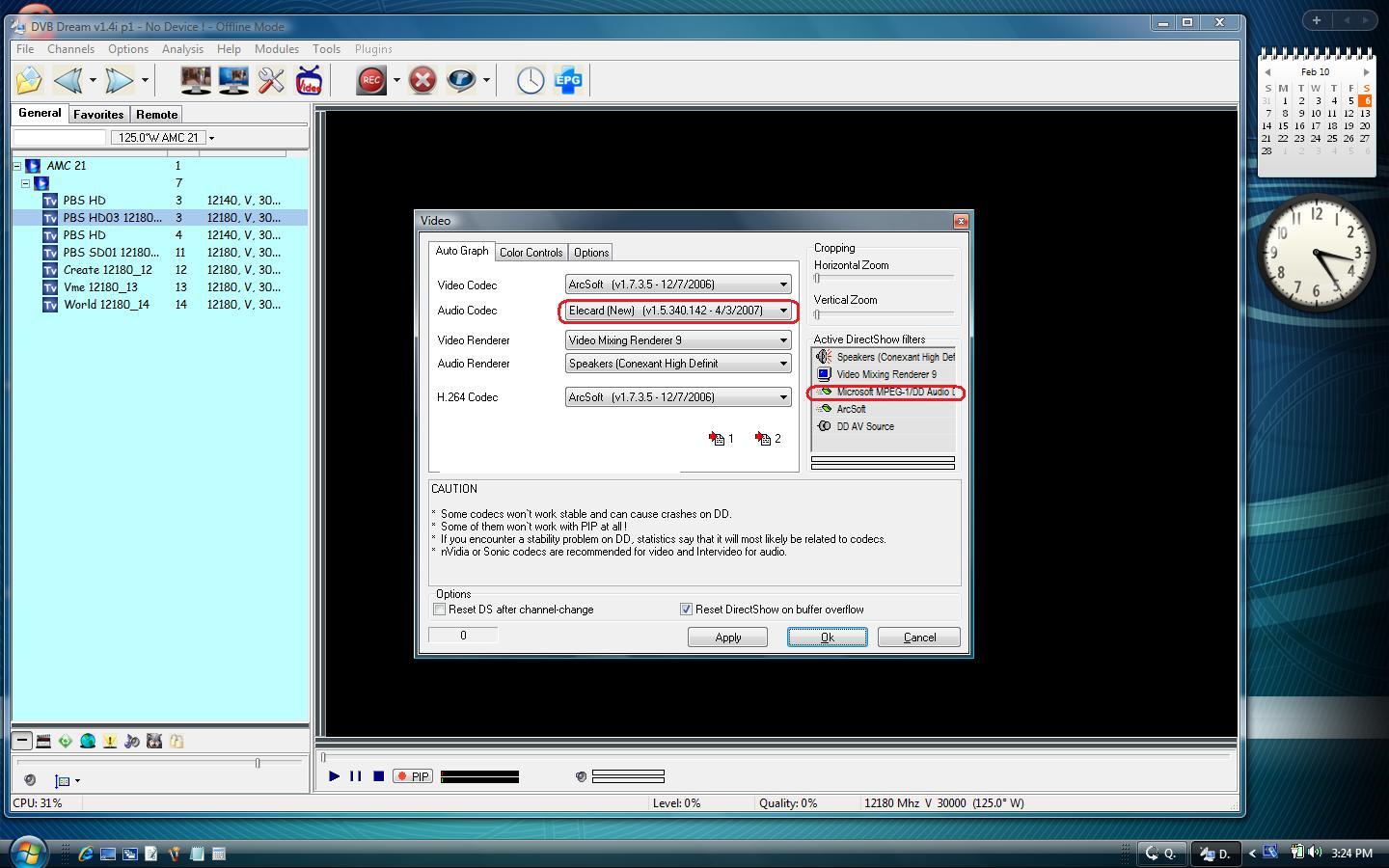The image size is (1389, 868).
Task: Click the blue oval R toolbar icon
Action: [460, 80]
